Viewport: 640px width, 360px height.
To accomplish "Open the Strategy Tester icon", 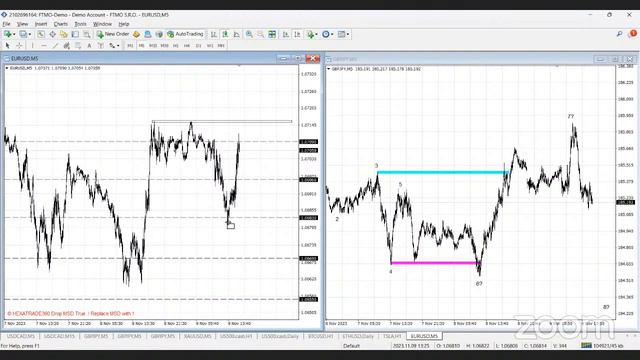I will point(87,34).
